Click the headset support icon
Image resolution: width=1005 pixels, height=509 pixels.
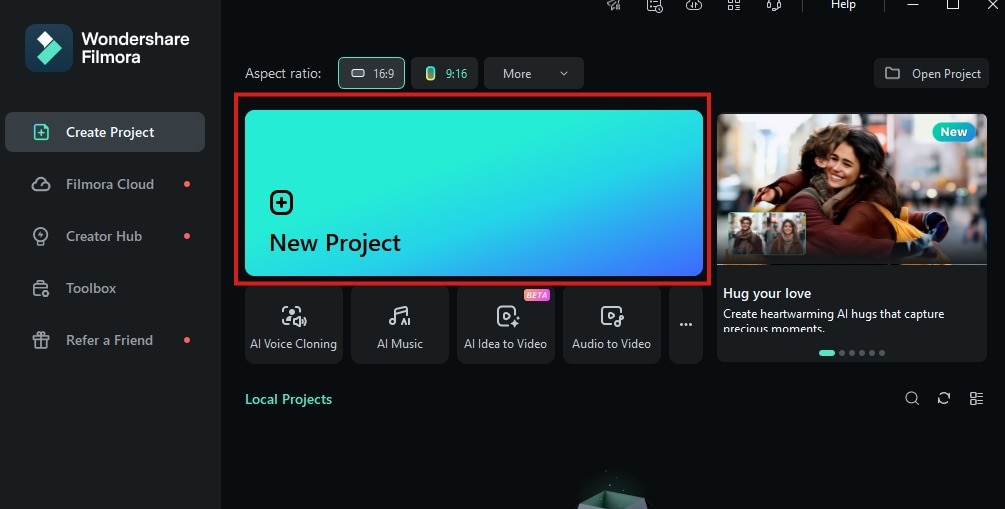click(774, 5)
